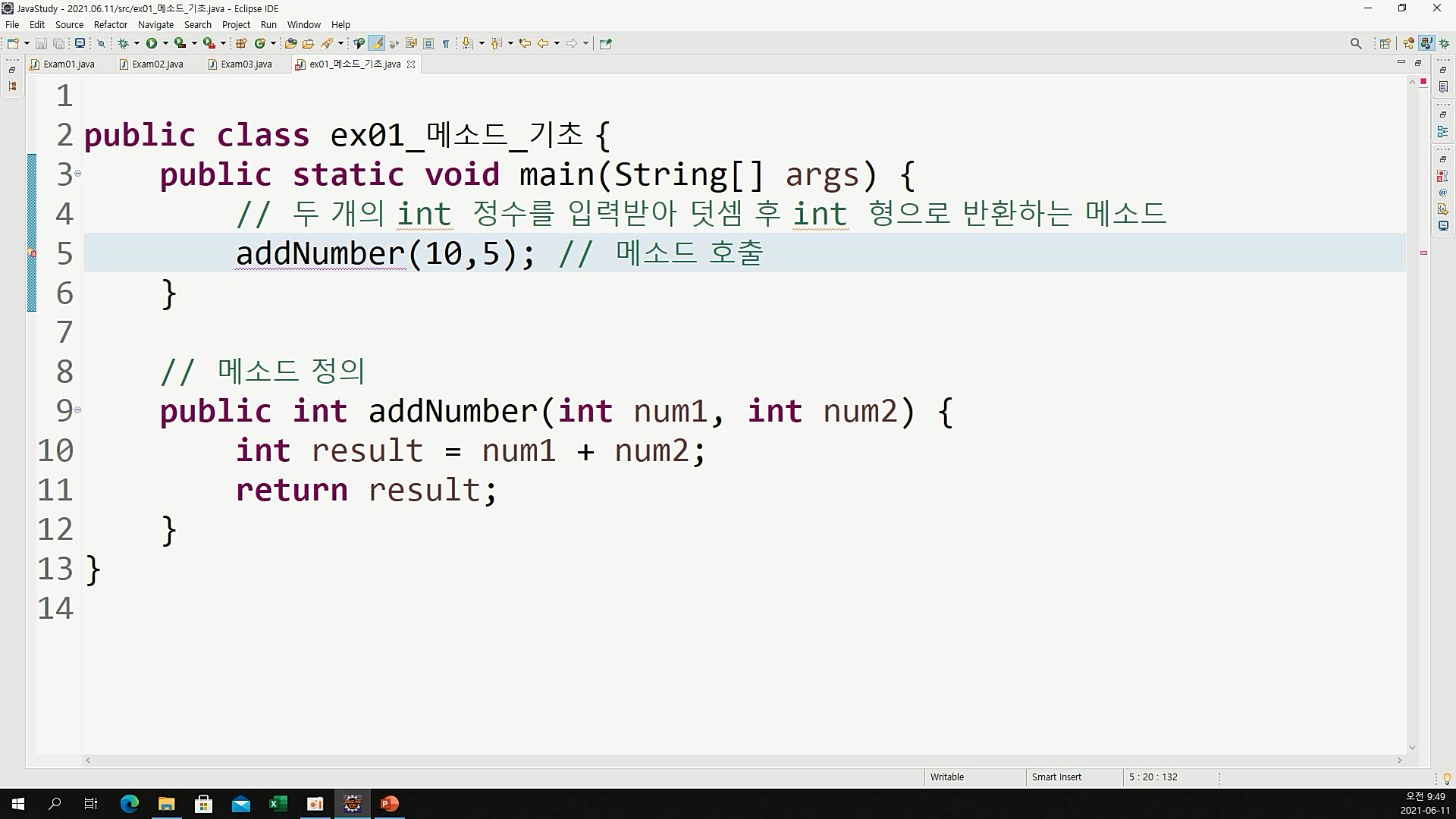1456x819 pixels.
Task: Switch to the Exam02.java tab
Action: 157,64
